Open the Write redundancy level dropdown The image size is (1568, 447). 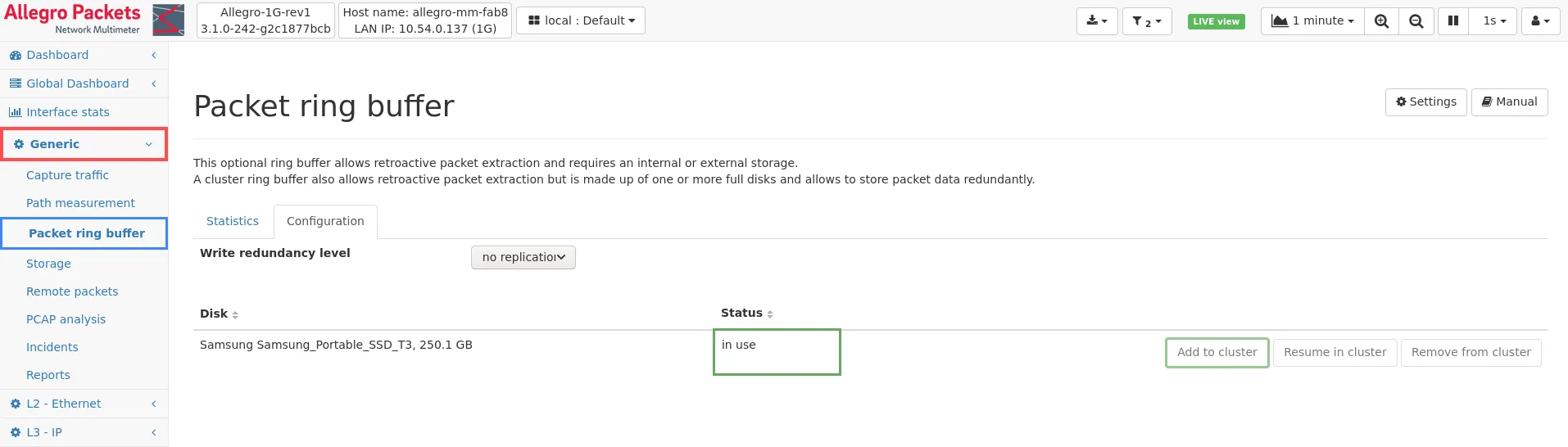click(523, 257)
